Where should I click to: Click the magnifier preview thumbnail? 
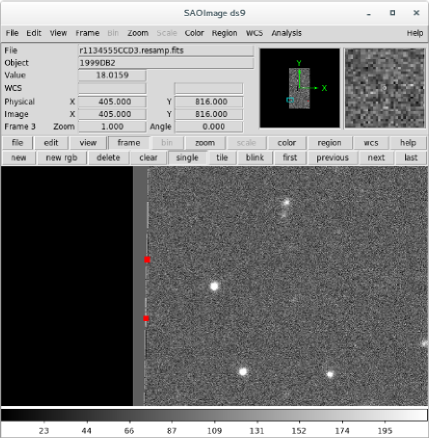[x=385, y=88]
